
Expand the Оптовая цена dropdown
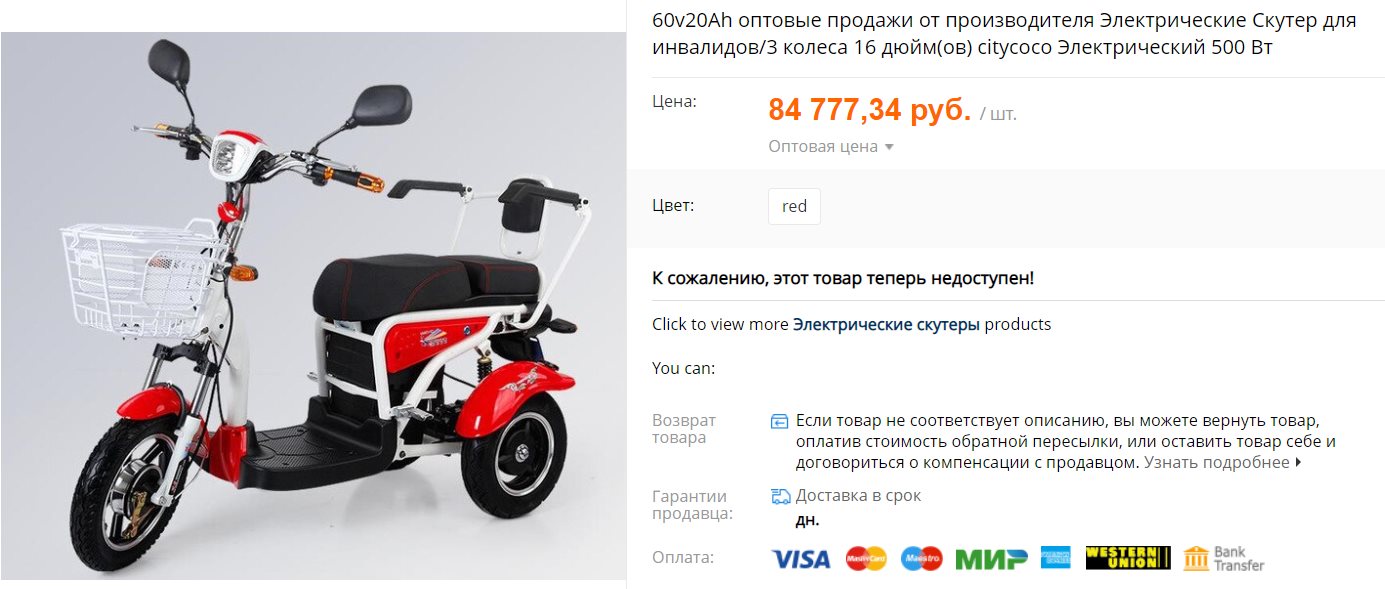pyautogui.click(x=831, y=146)
